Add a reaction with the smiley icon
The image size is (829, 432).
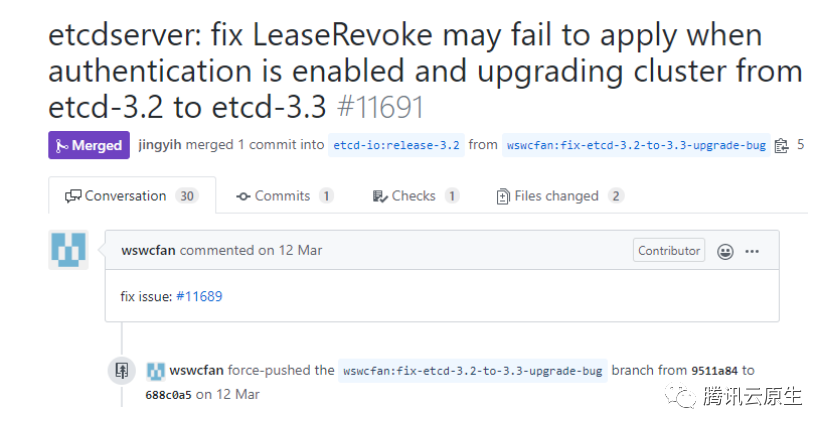tap(725, 251)
